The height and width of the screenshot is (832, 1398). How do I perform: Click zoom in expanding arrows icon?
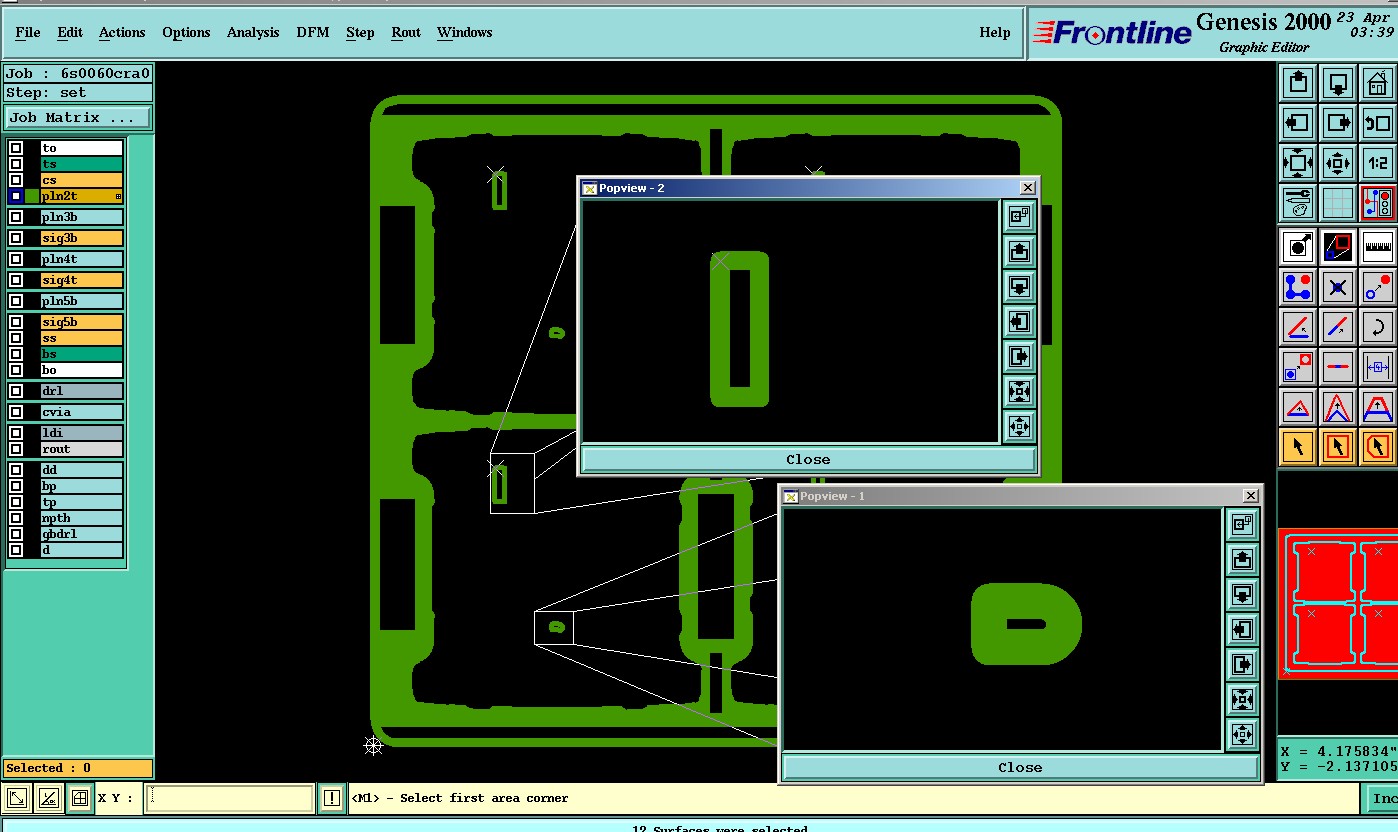[1298, 163]
